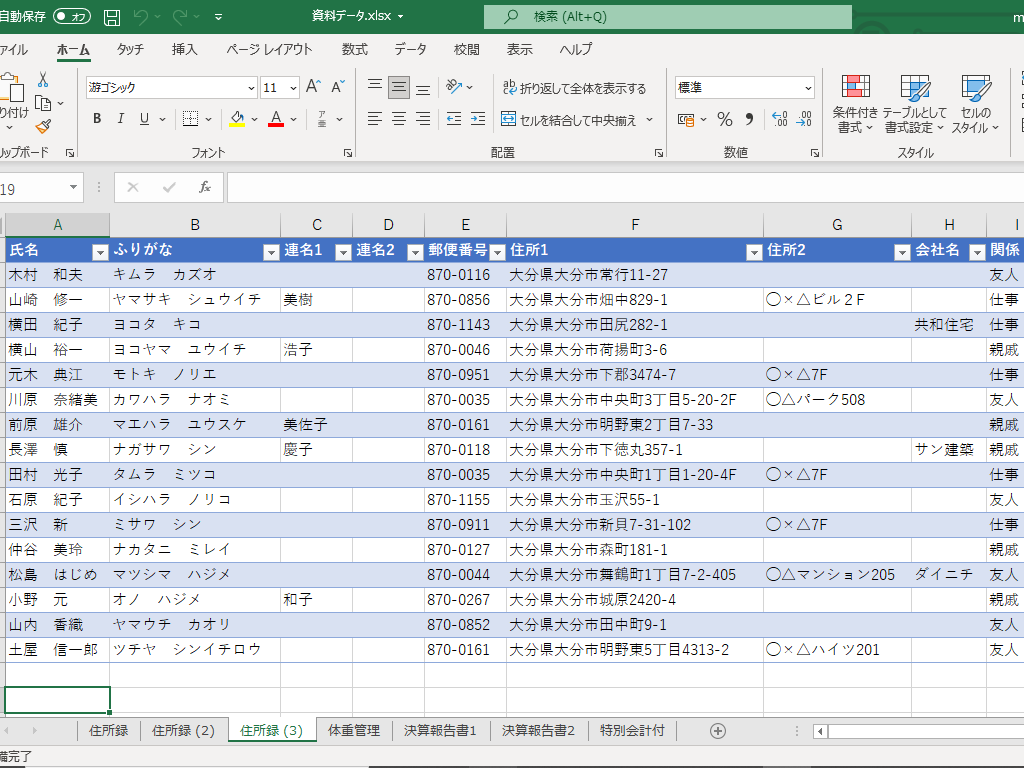The width and height of the screenshot is (1024, 768).
Task: Click the Copy icon
Action: [43, 103]
